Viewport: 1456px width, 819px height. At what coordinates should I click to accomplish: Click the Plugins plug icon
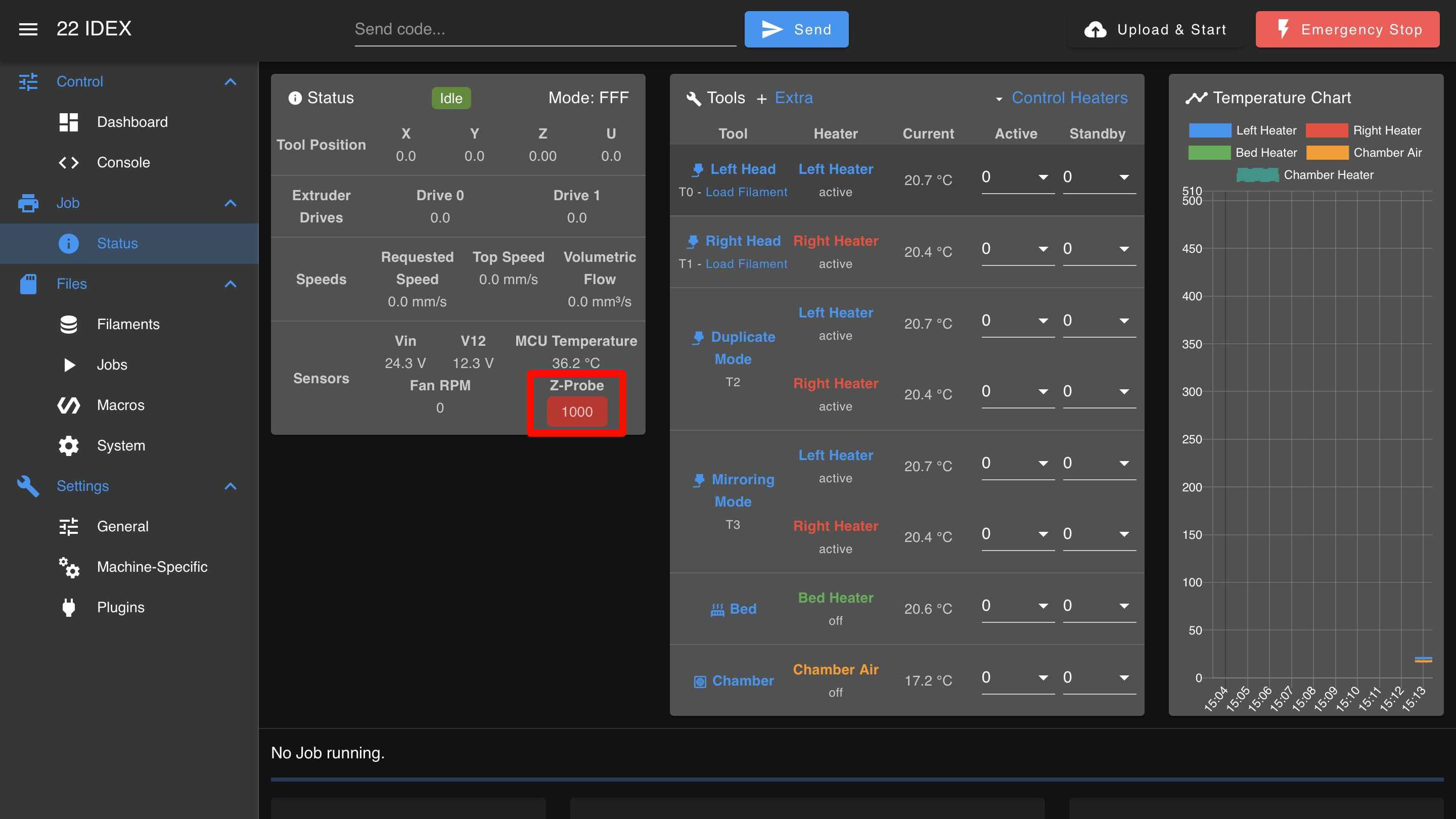point(68,608)
